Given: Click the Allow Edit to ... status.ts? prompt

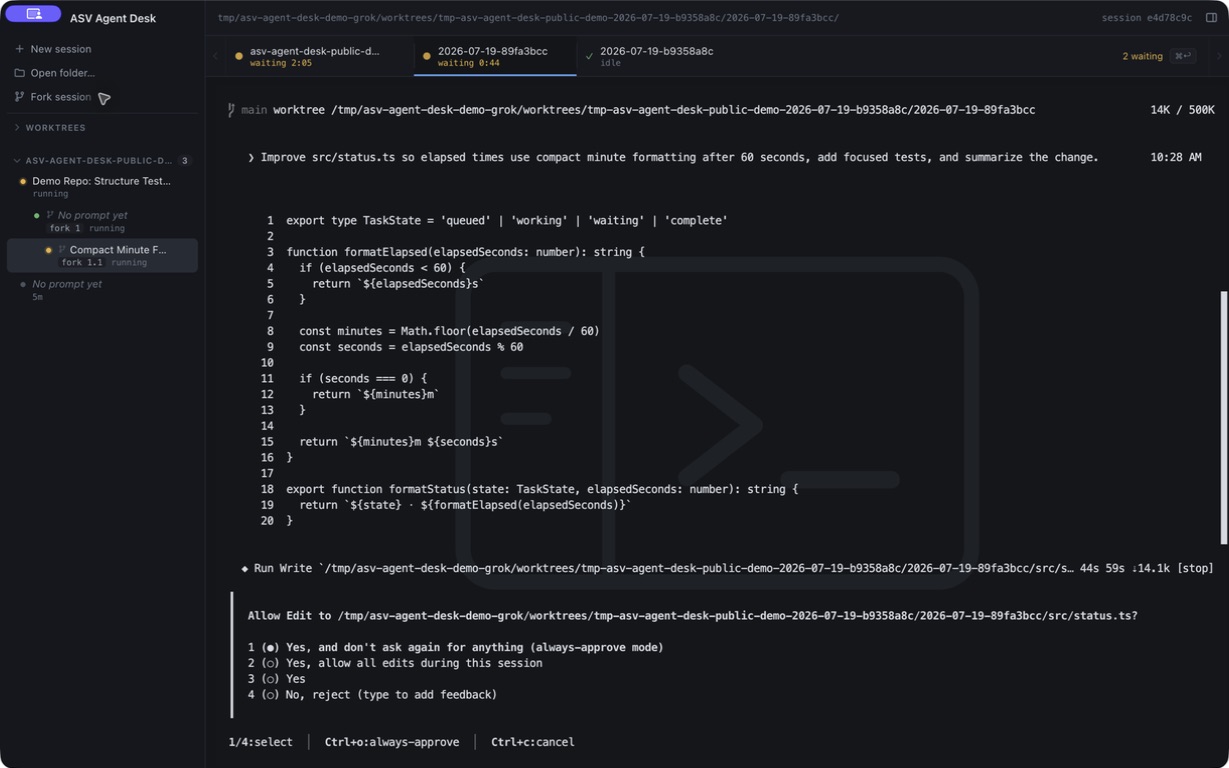Looking at the screenshot, I should point(692,616).
